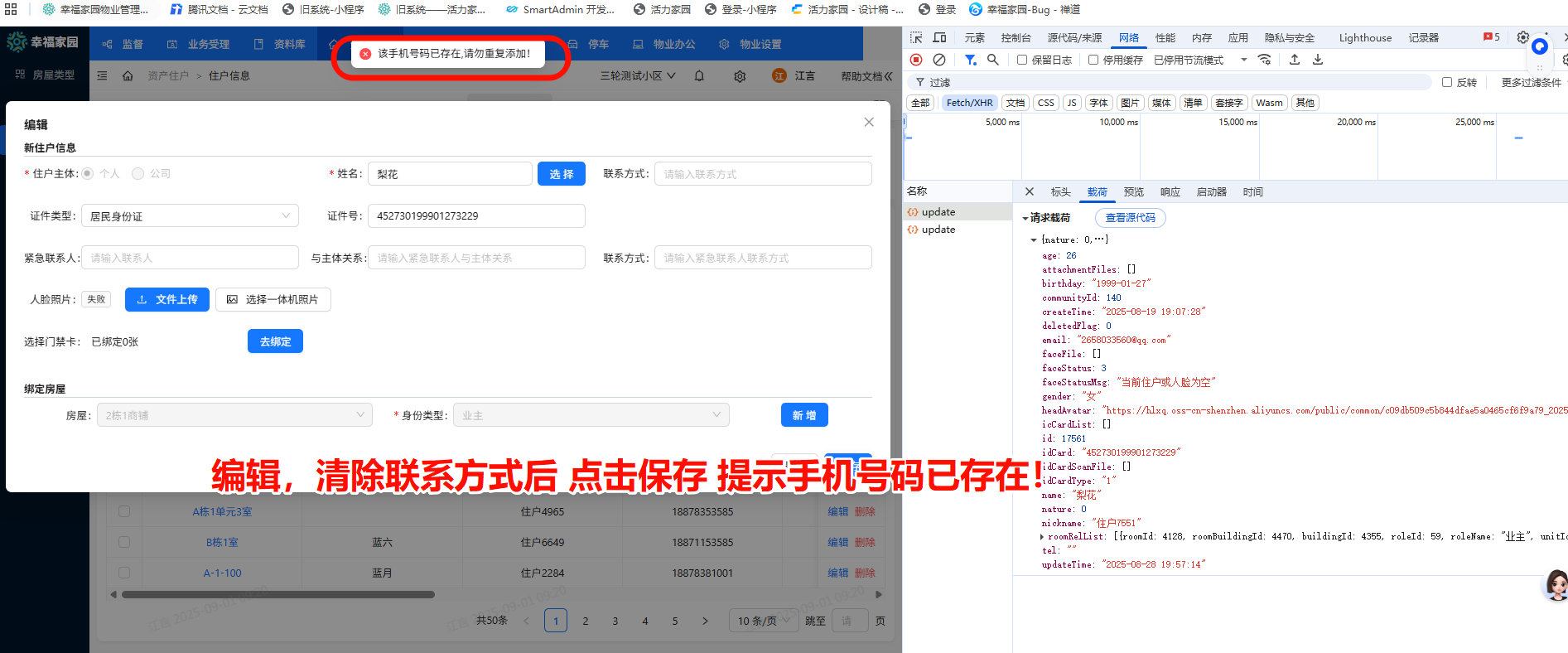Open network search magnifier
Image resolution: width=1568 pixels, height=653 pixels.
coord(992,60)
